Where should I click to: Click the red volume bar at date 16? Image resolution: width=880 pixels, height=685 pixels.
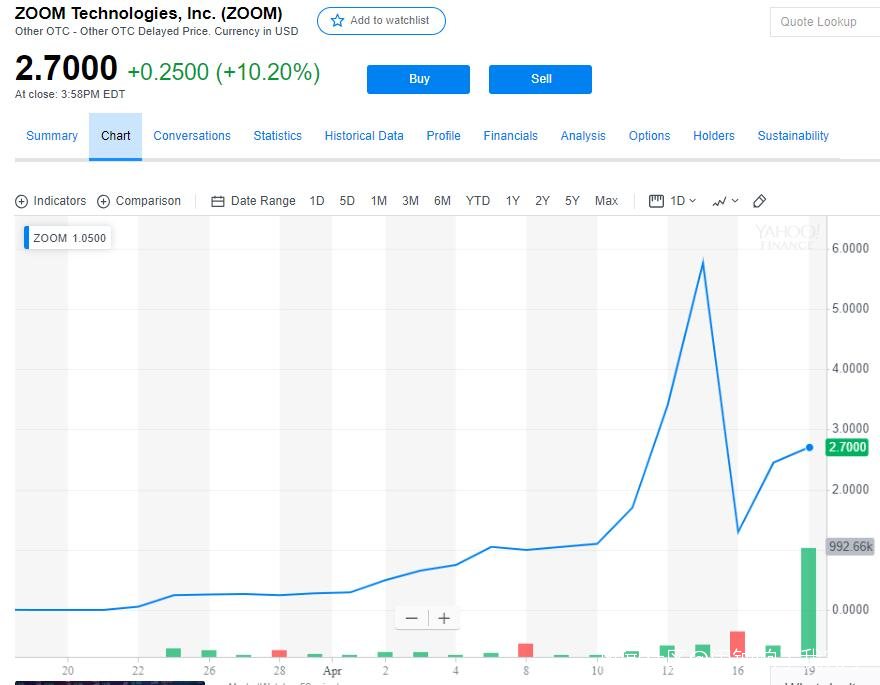click(737, 644)
